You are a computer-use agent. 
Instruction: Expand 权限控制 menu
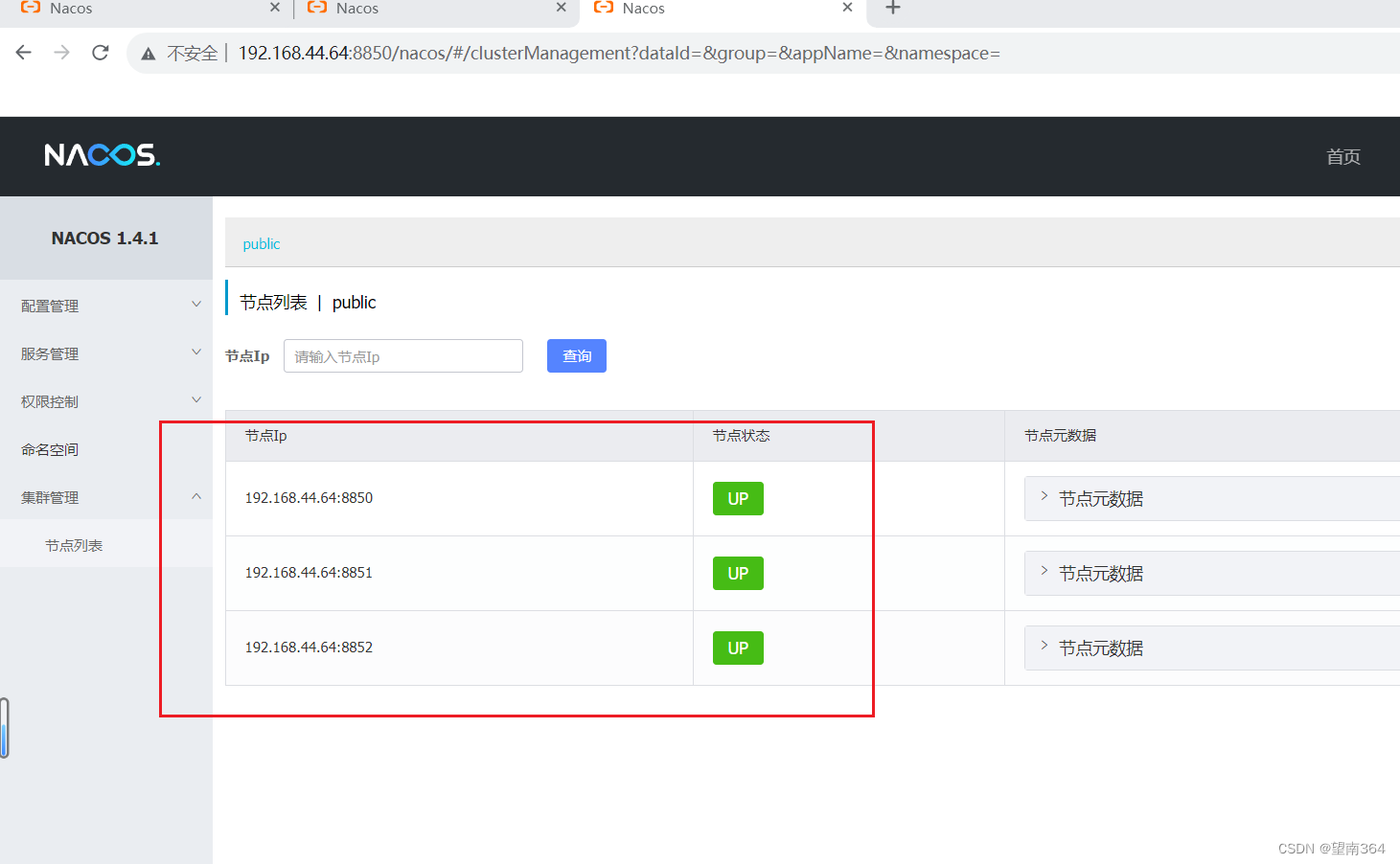coord(106,401)
